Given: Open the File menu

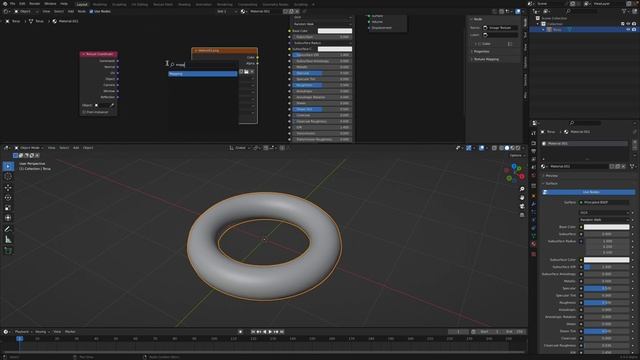Looking at the screenshot, I should [x=12, y=4].
